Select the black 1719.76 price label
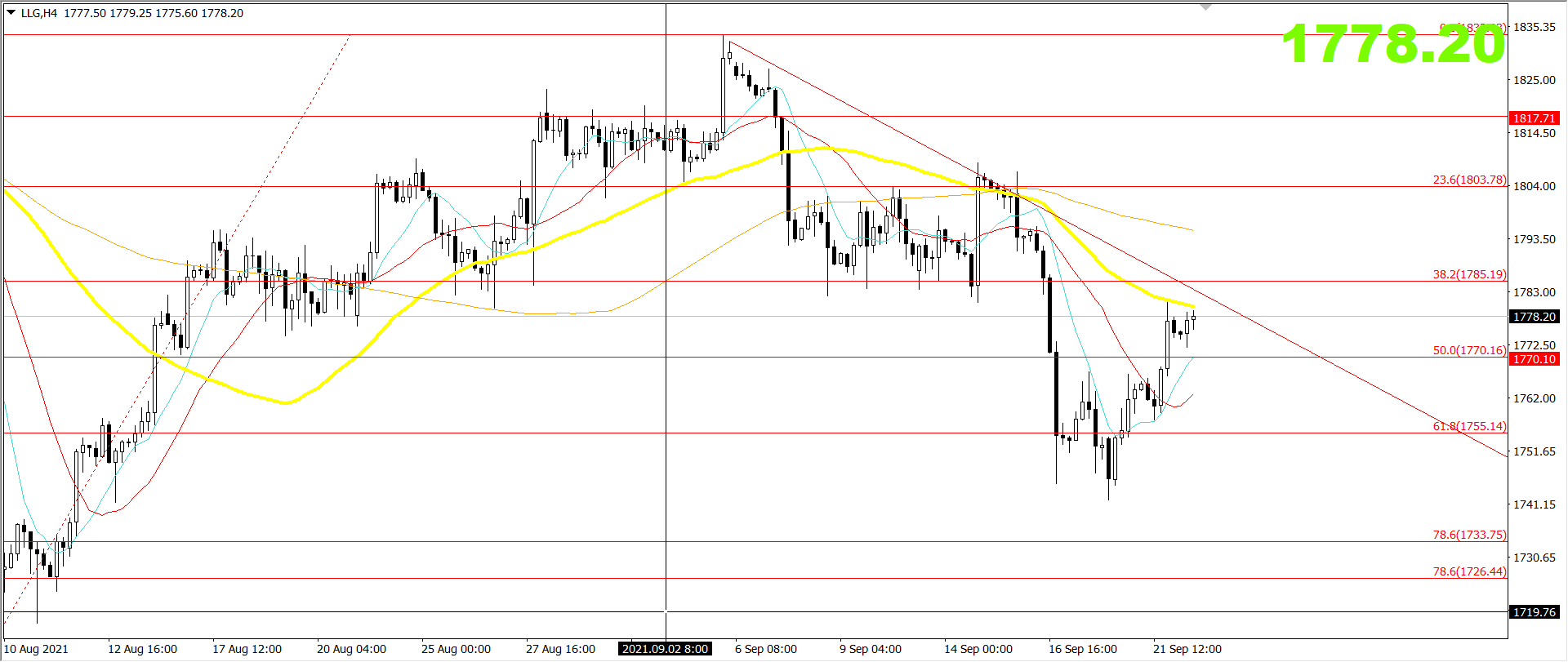Image resolution: width=1568 pixels, height=662 pixels. [x=1535, y=612]
